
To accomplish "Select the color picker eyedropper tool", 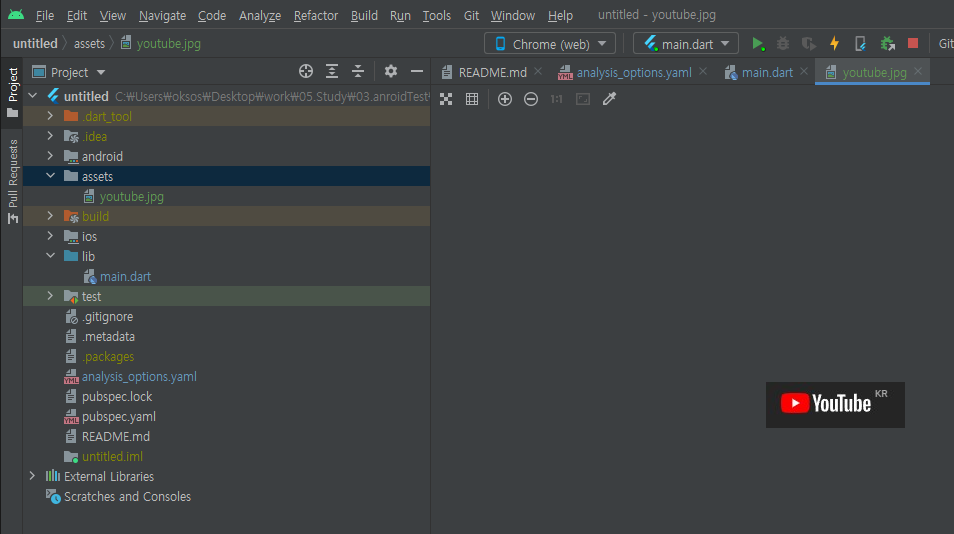I will (609, 99).
